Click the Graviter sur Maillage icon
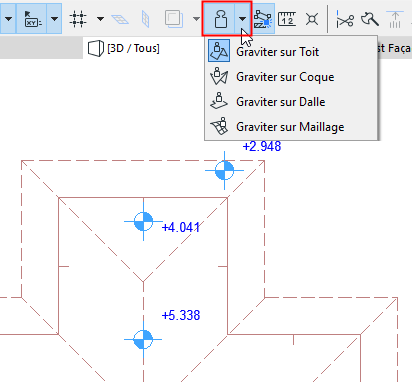412x382 pixels. pyautogui.click(x=219, y=126)
